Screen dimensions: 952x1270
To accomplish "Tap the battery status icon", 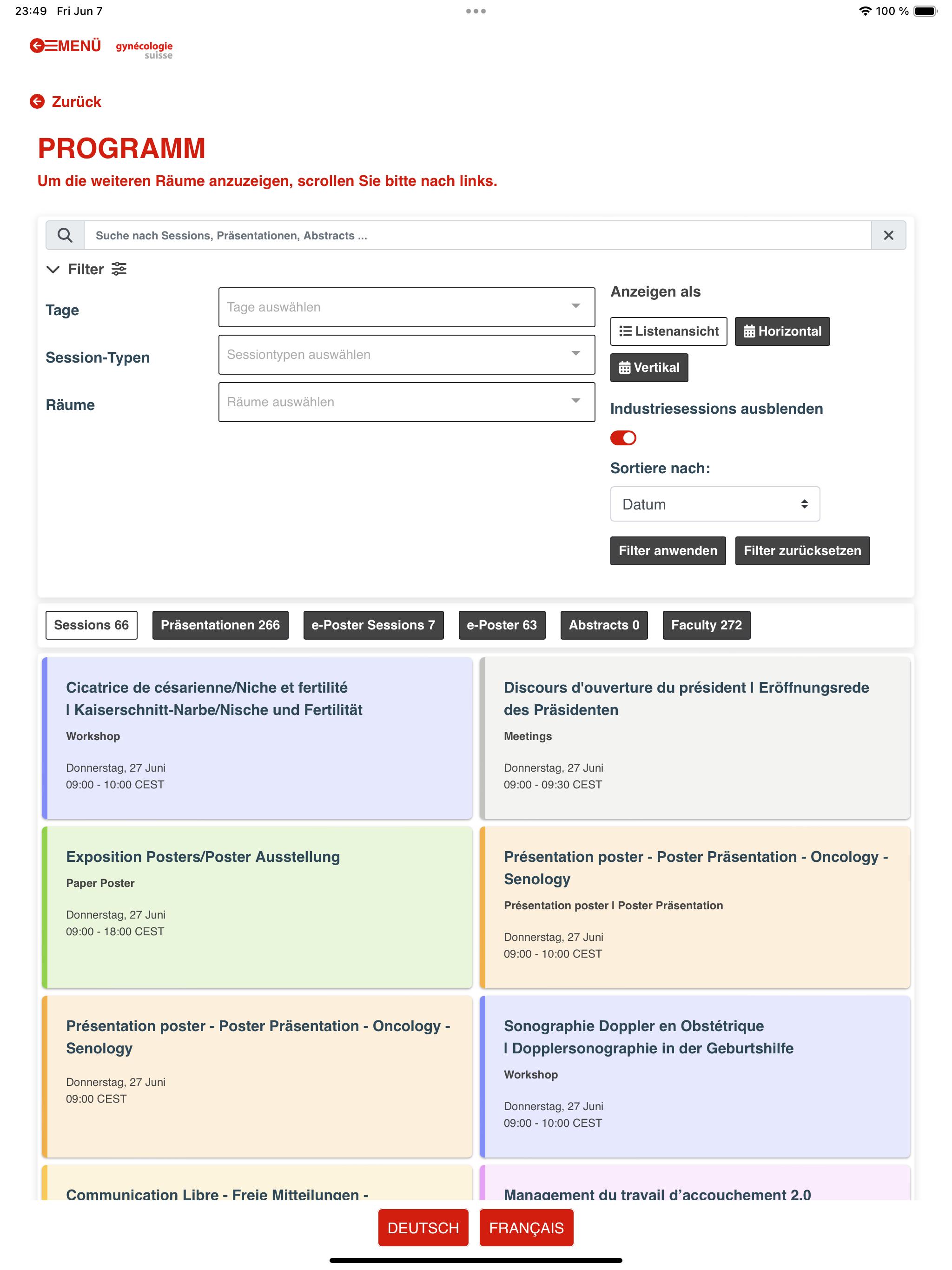I will point(926,11).
